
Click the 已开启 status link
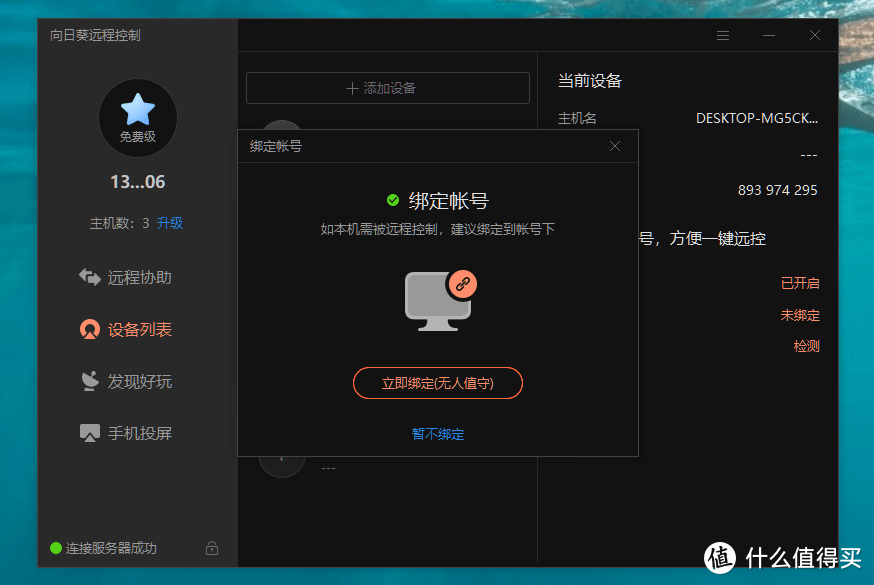click(800, 283)
